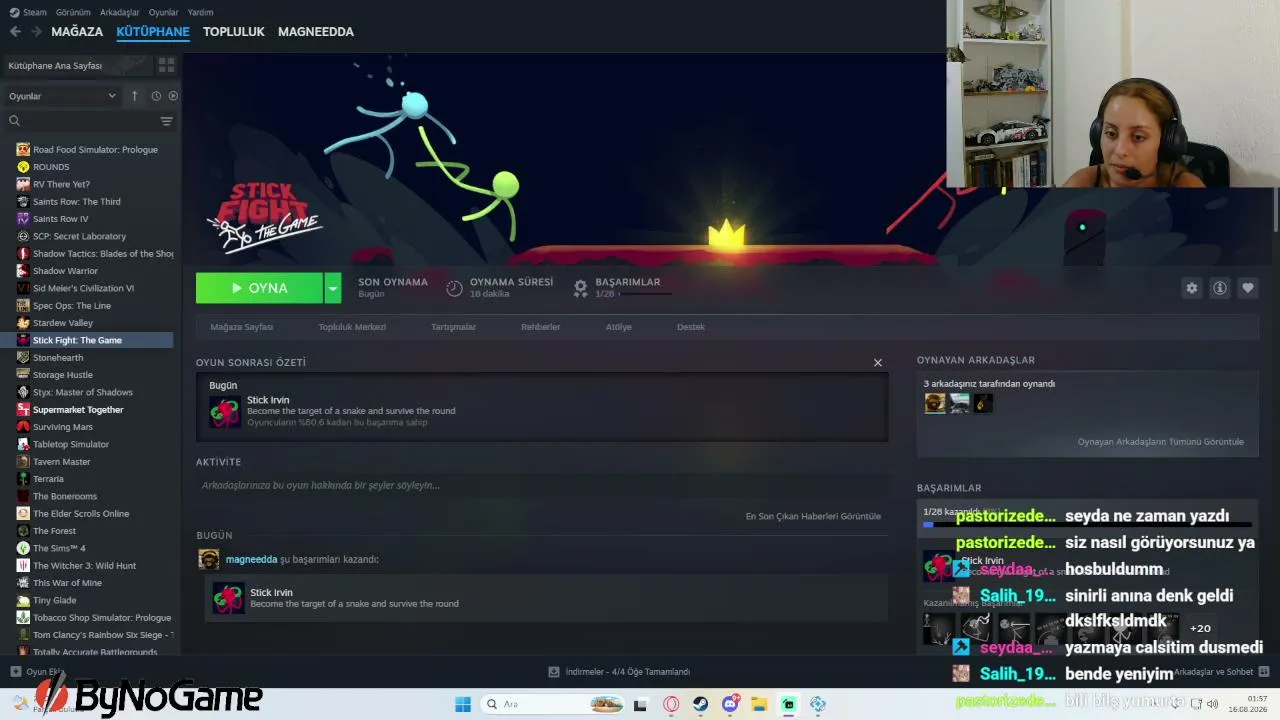
Task: Open game info panel icon
Action: (x=1220, y=288)
